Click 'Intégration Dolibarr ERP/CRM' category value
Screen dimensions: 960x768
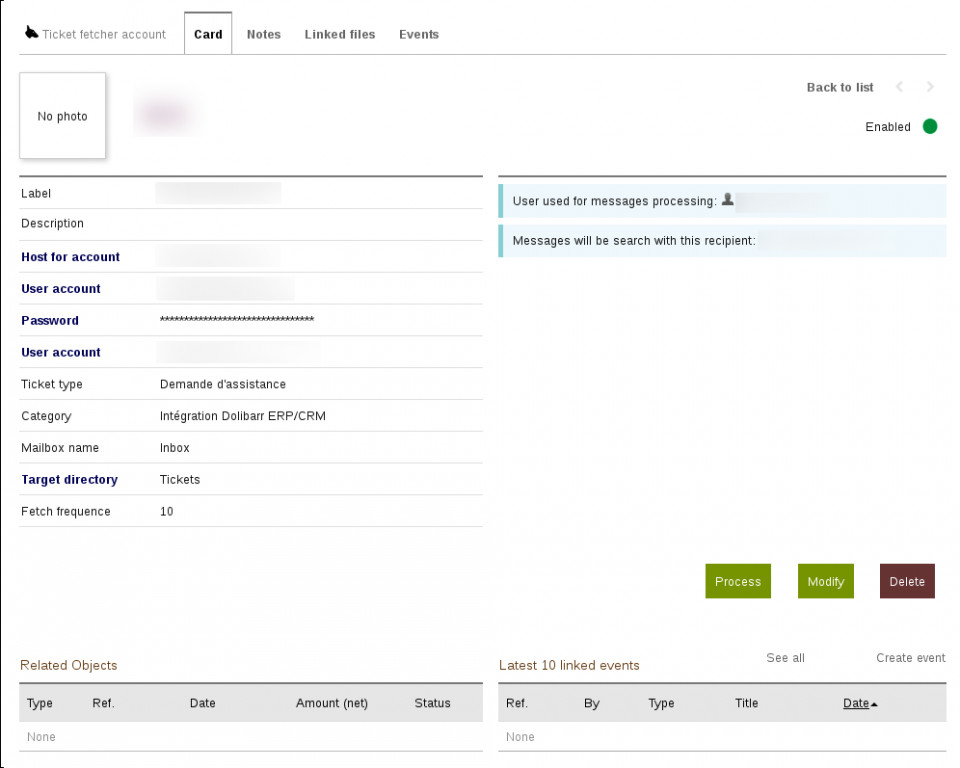(x=242, y=416)
